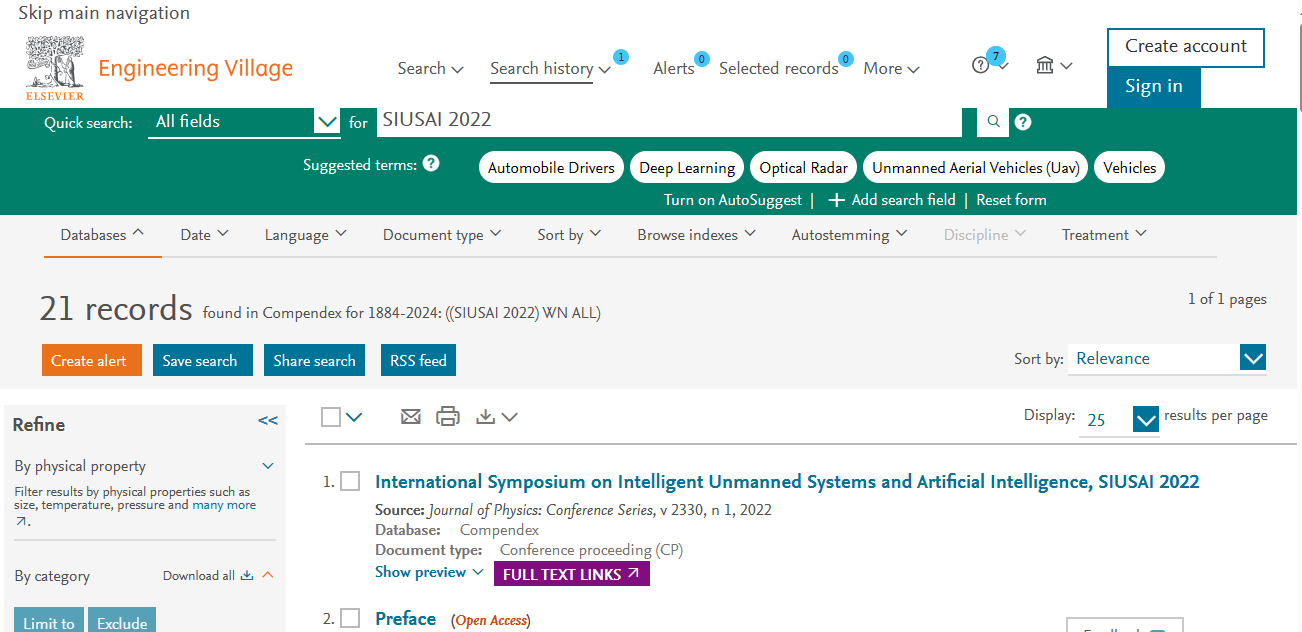Open the help question mark menu with badge
The width and height of the screenshot is (1302, 632).
(x=989, y=64)
